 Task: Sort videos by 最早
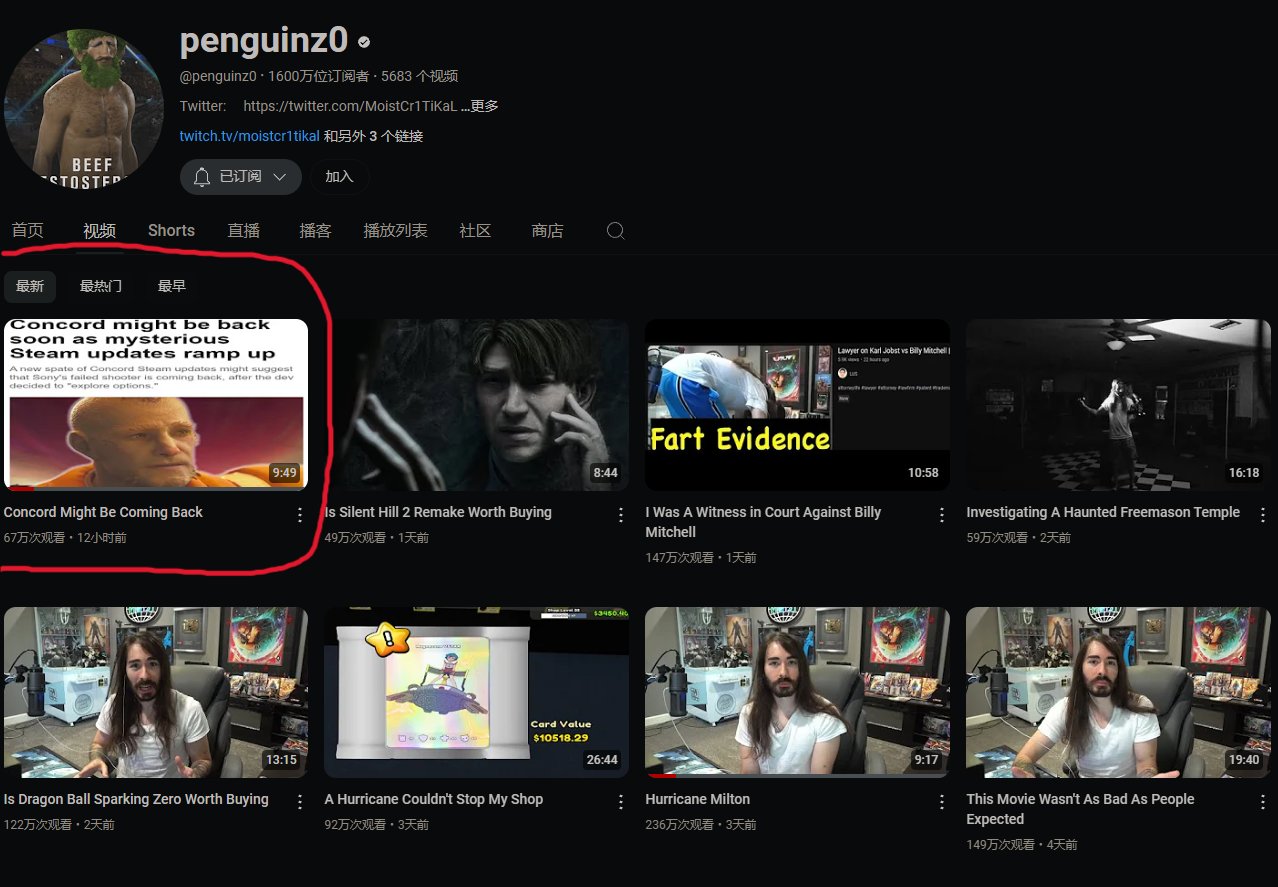click(x=171, y=286)
